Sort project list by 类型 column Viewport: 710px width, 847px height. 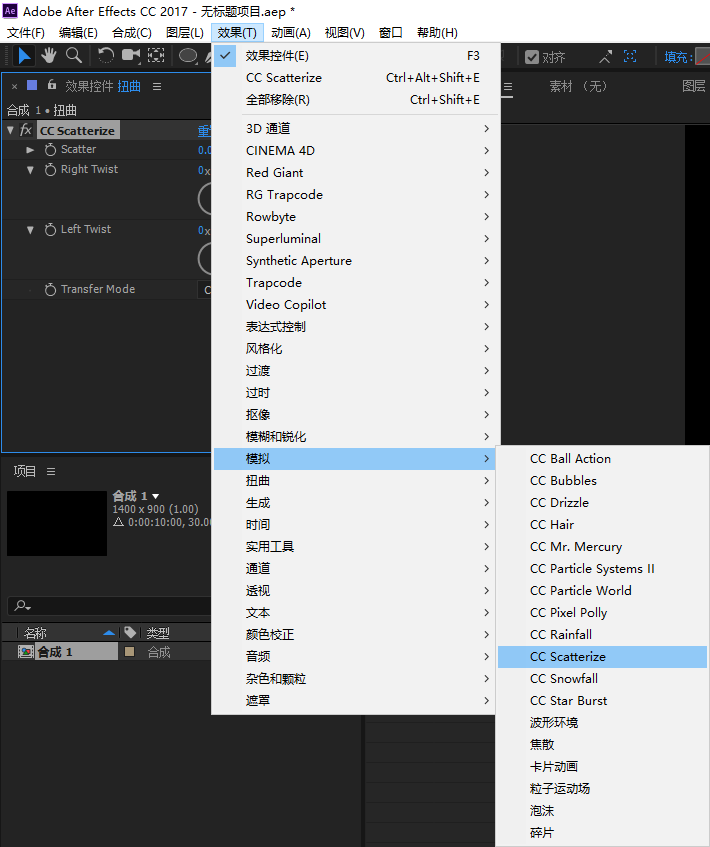pos(158,633)
